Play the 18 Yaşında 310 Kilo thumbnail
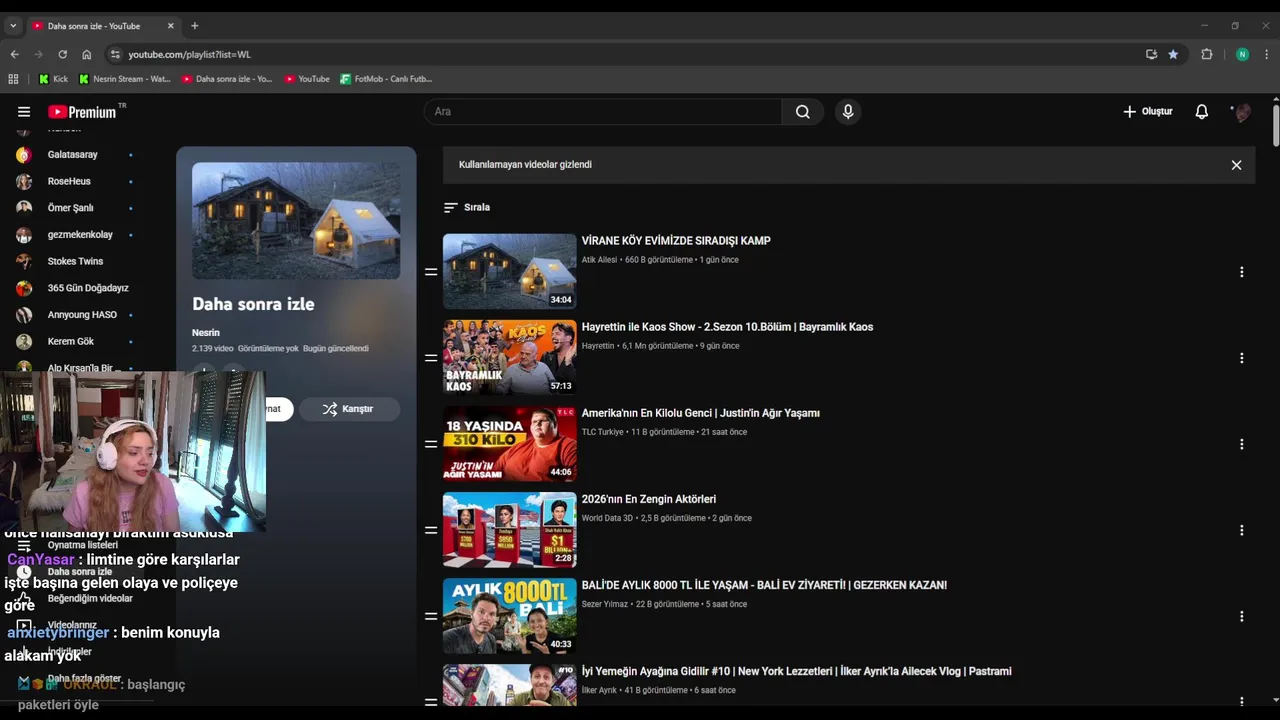 tap(510, 443)
